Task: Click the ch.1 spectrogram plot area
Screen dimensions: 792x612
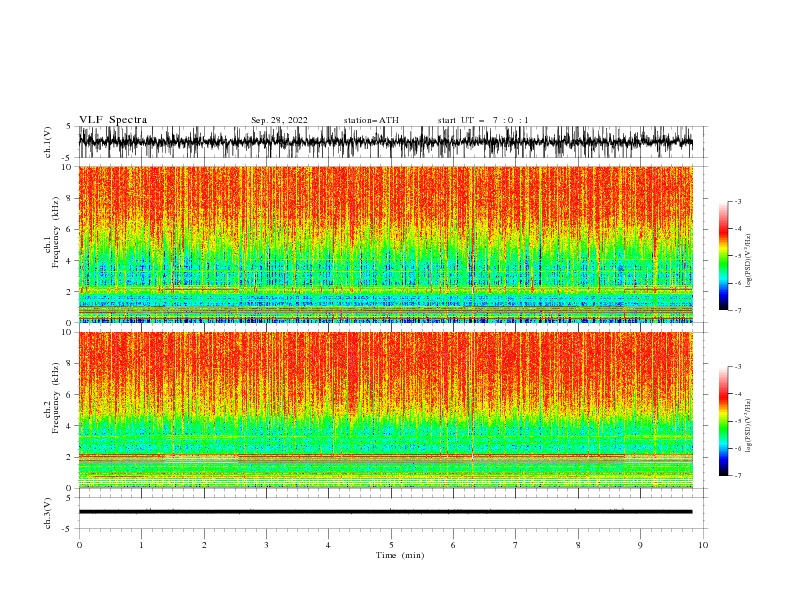Action: click(385, 244)
